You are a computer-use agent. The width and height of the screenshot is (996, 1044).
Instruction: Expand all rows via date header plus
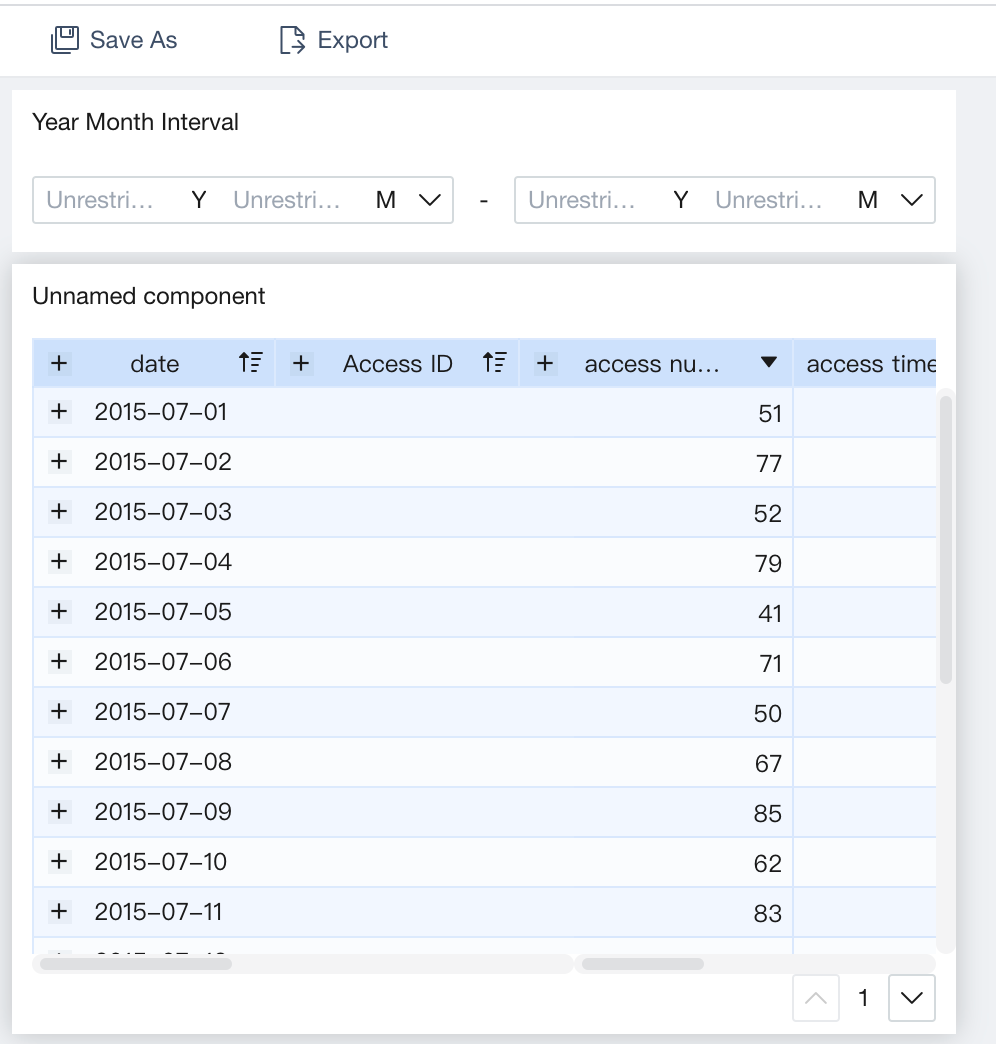point(59,364)
